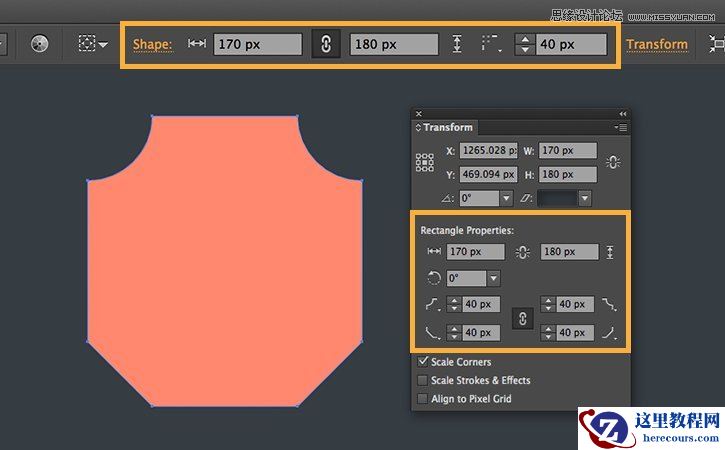Open bottom-right corner type icon
The width and height of the screenshot is (725, 450).
(609, 333)
